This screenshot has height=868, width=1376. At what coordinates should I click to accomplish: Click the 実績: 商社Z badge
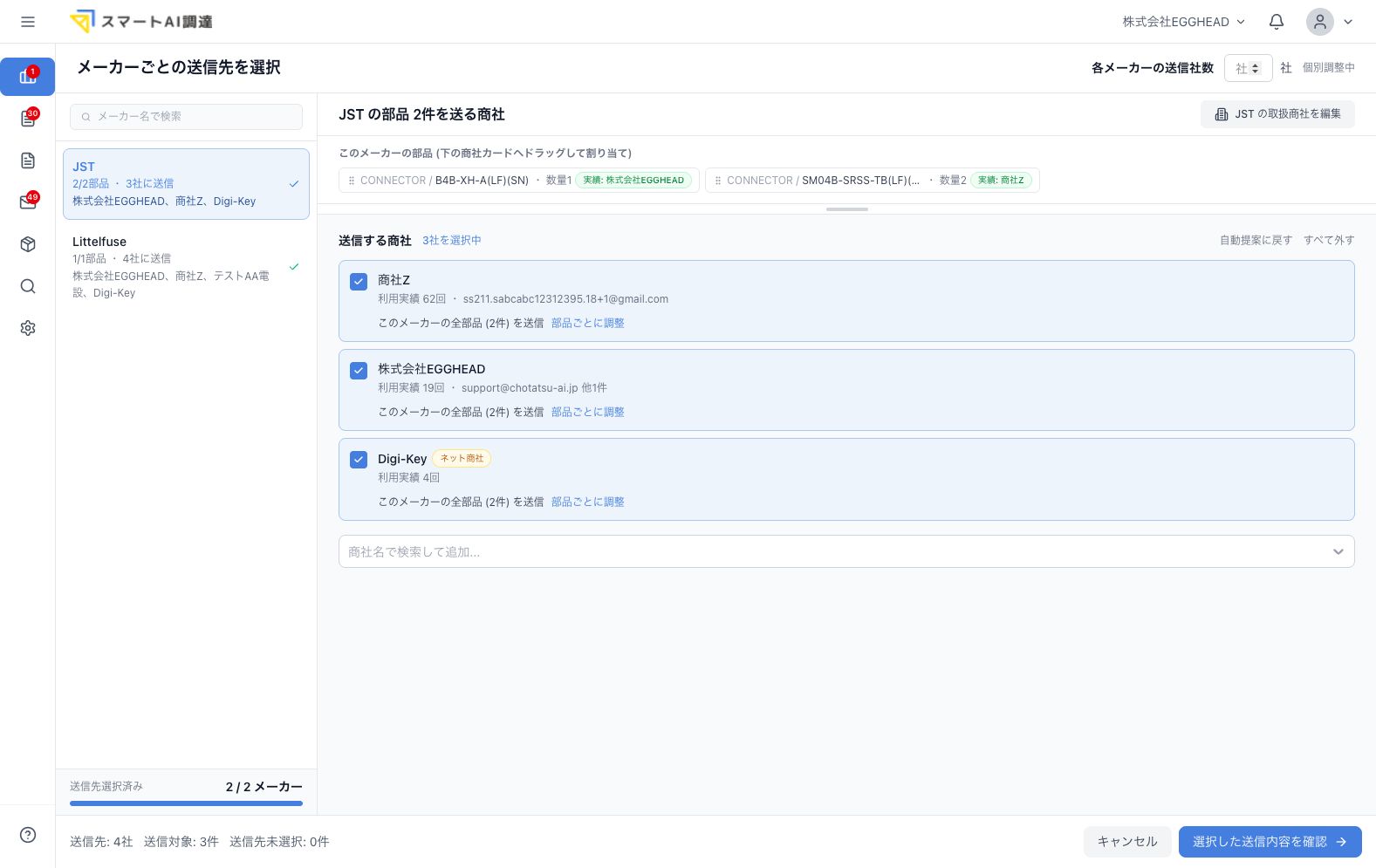(1001, 181)
